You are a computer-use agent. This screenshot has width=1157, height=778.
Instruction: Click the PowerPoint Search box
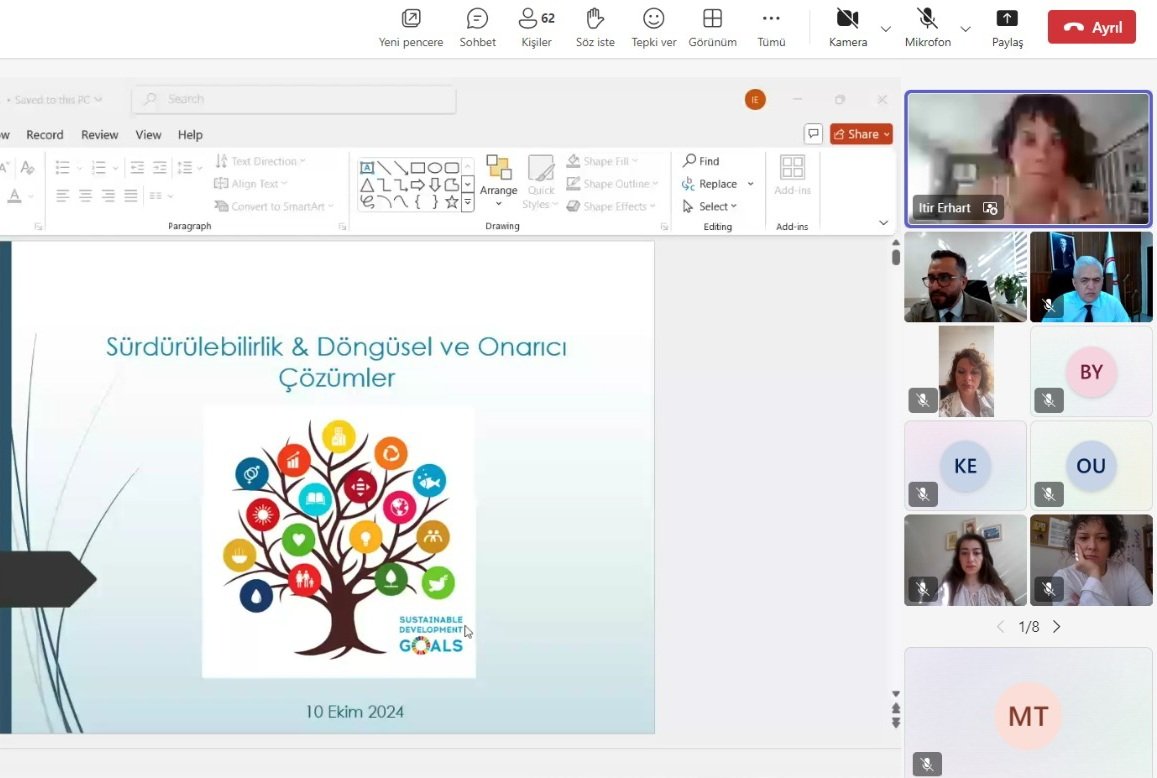[x=294, y=99]
